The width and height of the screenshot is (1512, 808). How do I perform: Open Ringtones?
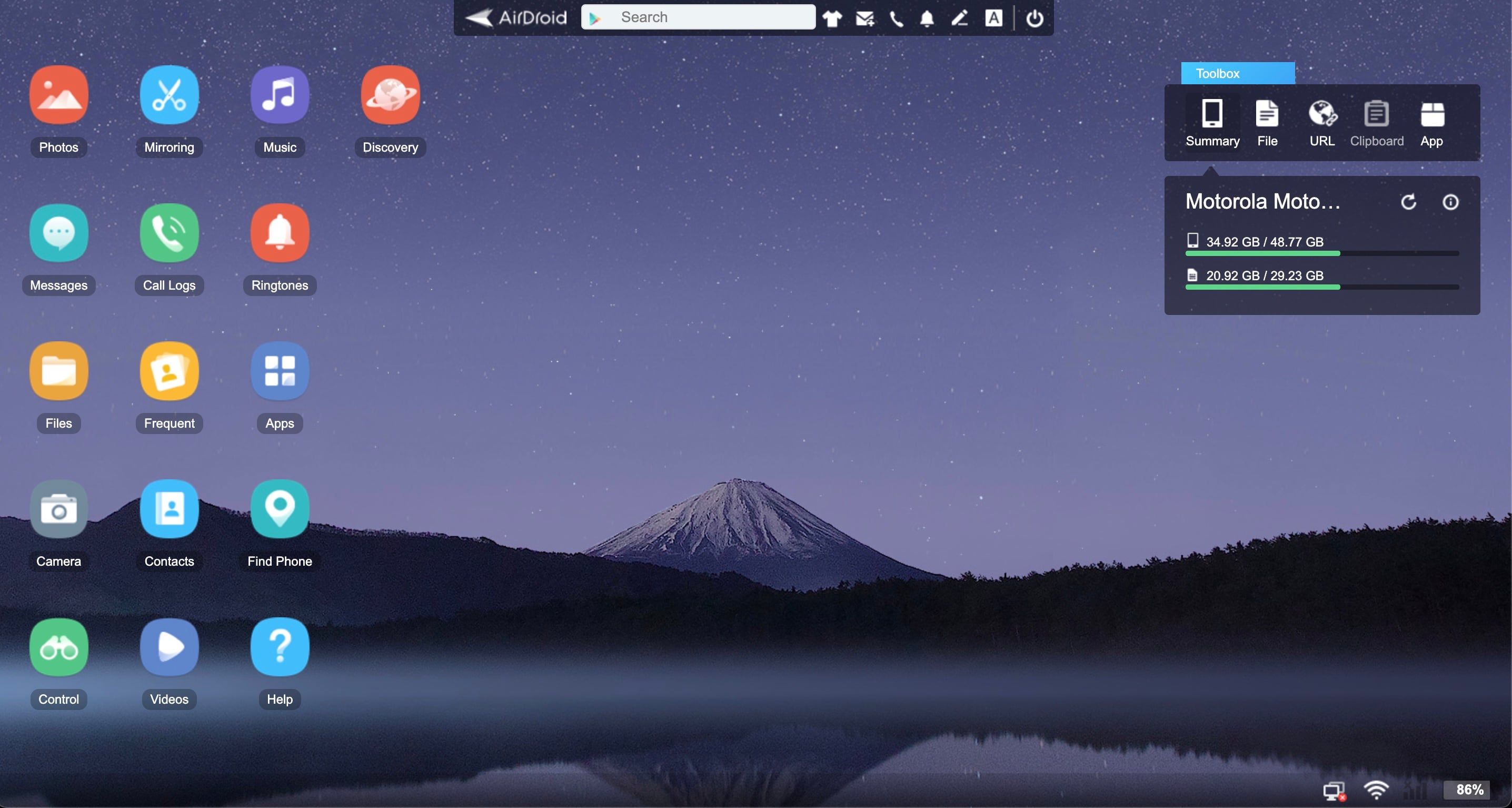coord(280,233)
